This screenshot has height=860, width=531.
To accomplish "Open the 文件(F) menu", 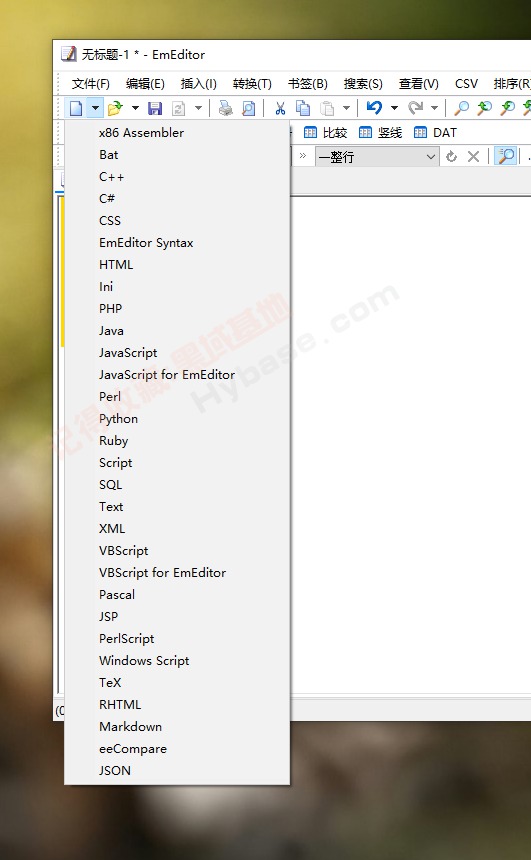I will (x=91, y=84).
